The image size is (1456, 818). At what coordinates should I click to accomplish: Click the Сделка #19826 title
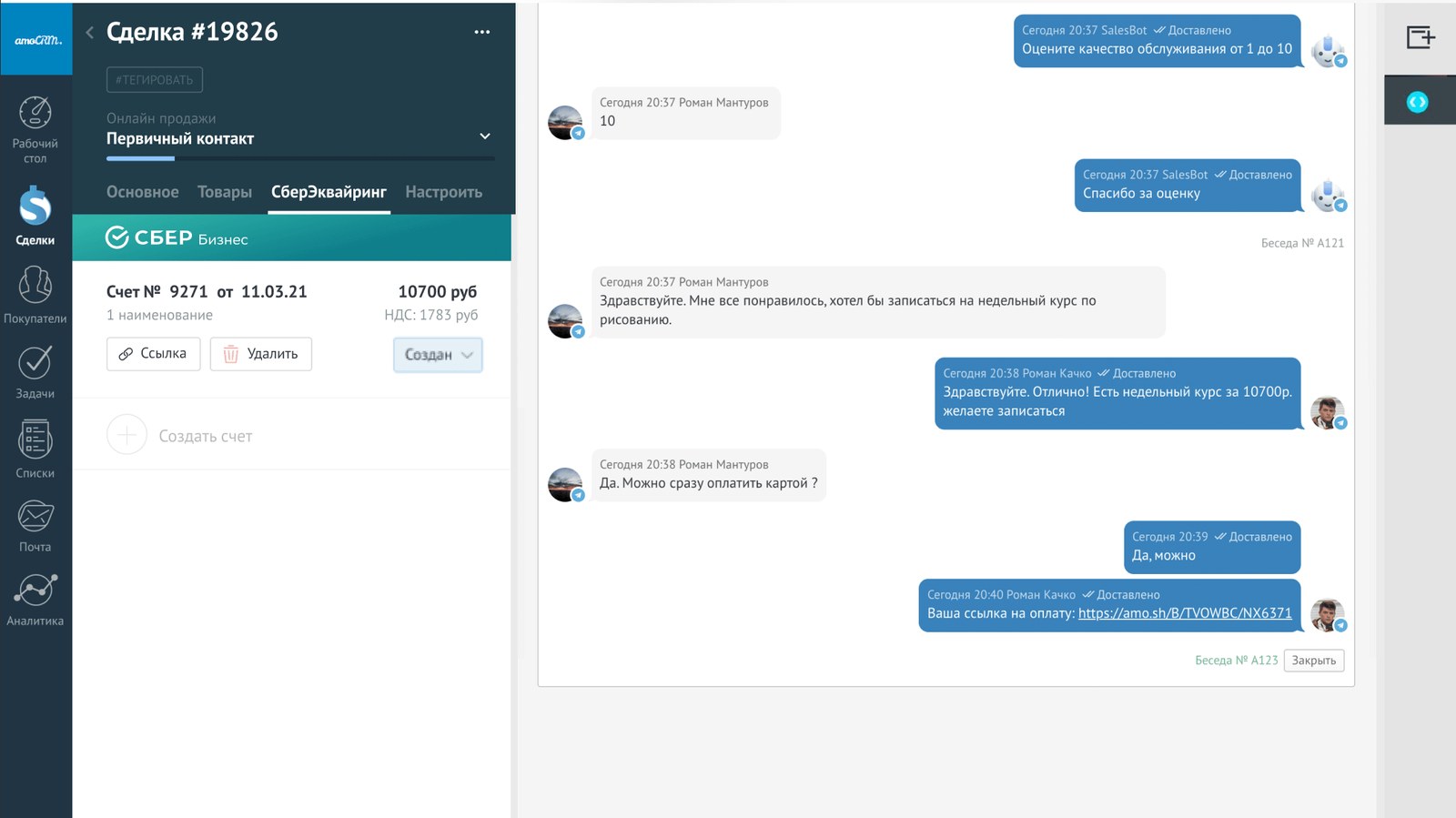coord(192,32)
